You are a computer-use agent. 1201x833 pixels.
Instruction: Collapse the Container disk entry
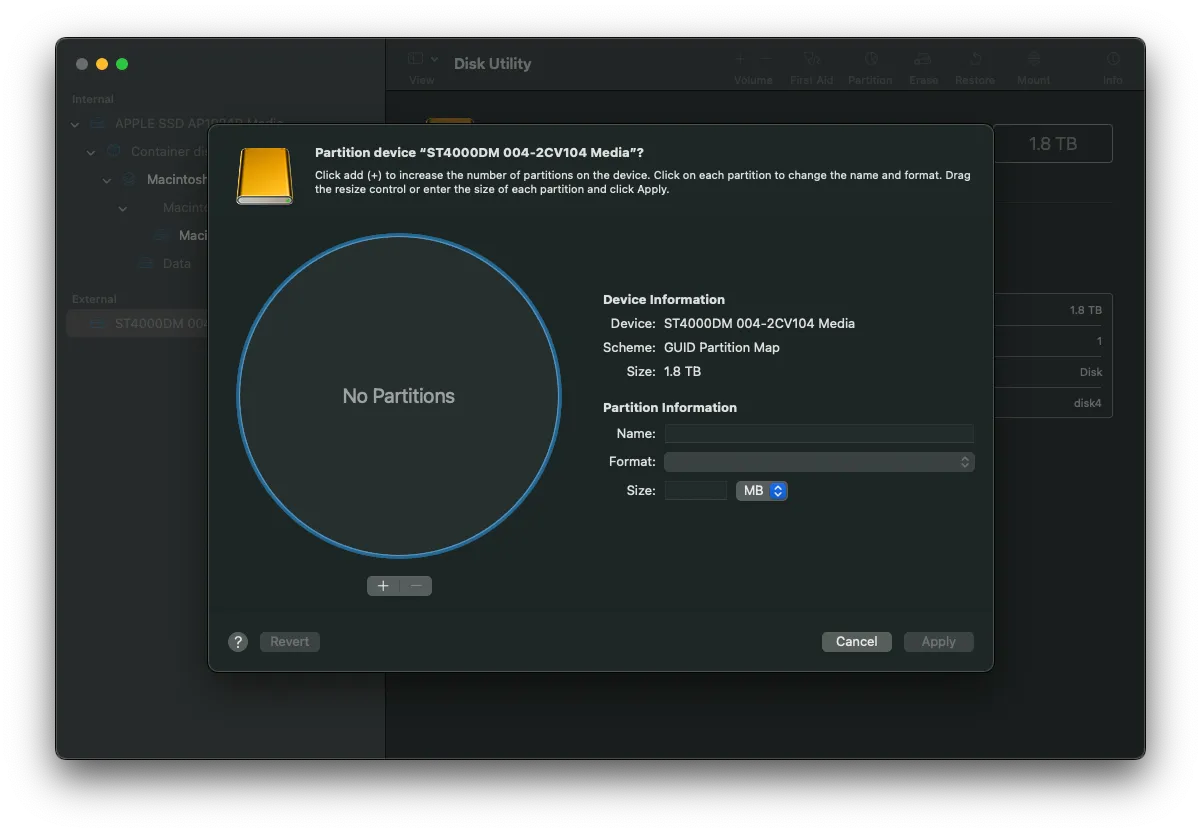coord(91,152)
